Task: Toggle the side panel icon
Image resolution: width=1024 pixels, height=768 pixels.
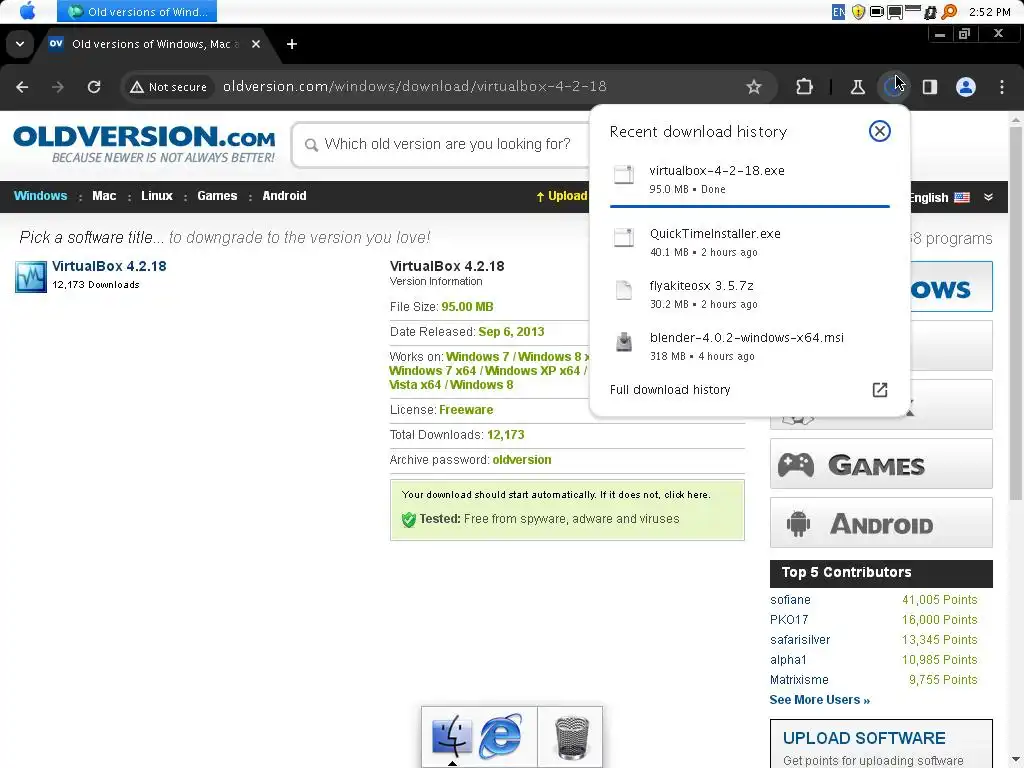Action: 930,87
